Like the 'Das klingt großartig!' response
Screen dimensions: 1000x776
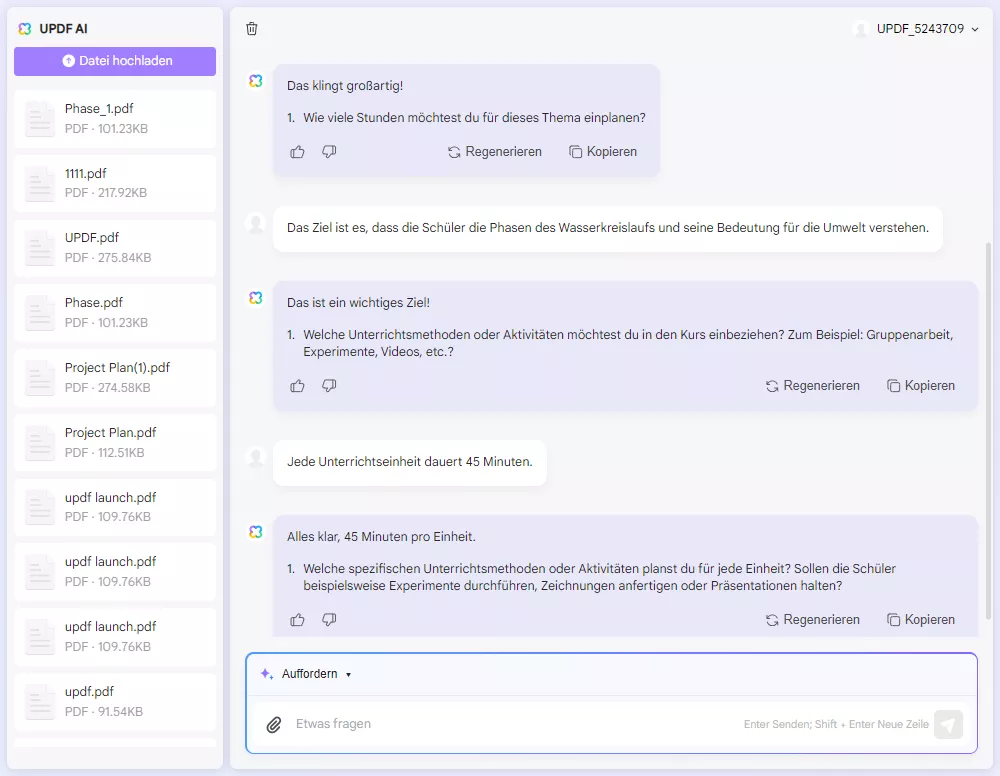click(297, 152)
